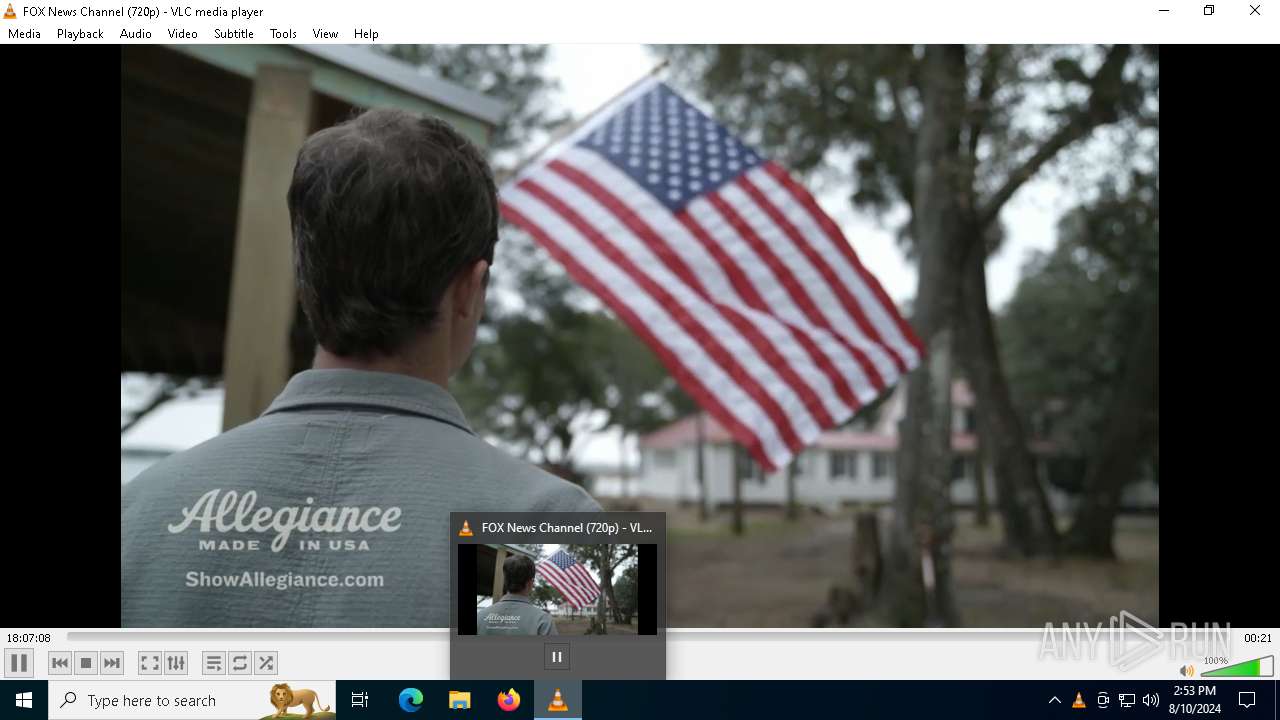Toggle random shuffle playback
1280x720 pixels.
click(x=266, y=663)
